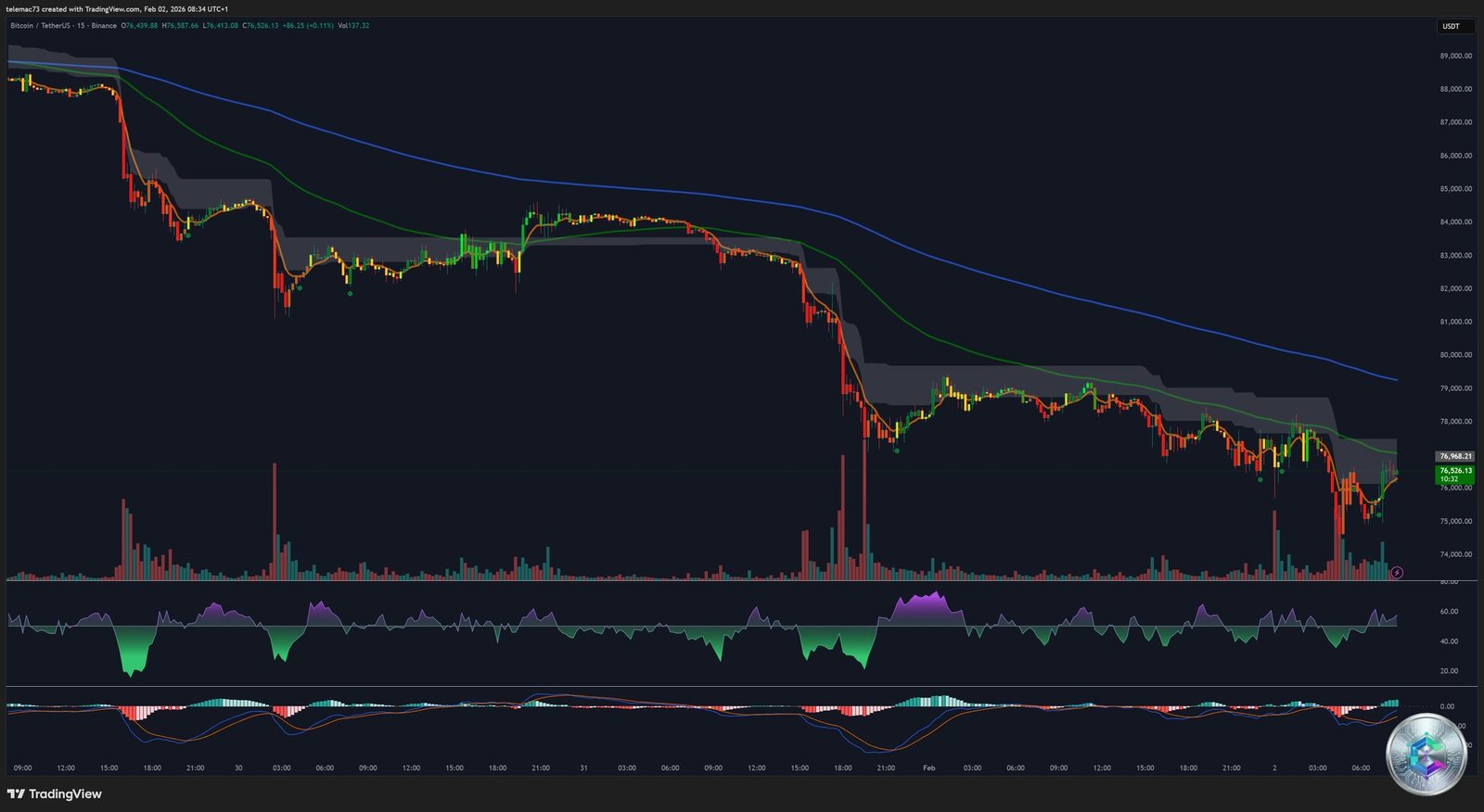Click the close value C76,526.13
This screenshot has width=1484, height=812.
click(x=261, y=26)
